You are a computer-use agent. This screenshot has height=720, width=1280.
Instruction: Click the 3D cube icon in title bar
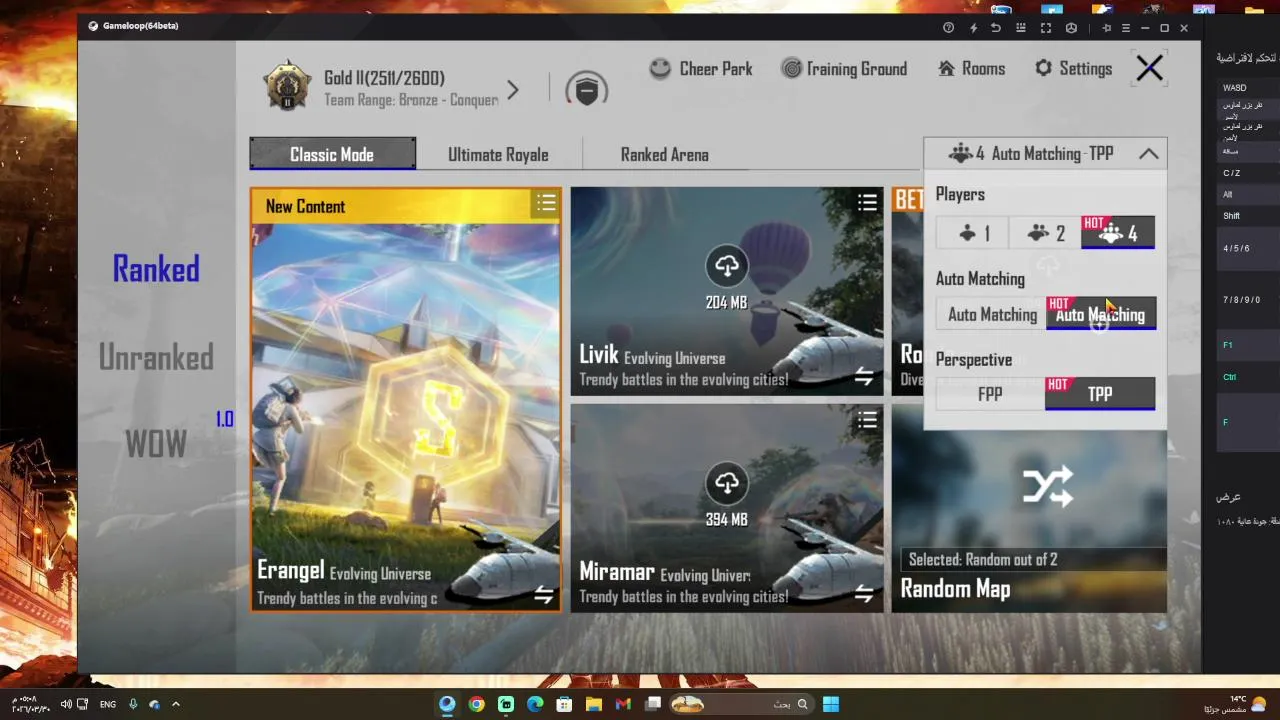(x=1071, y=28)
